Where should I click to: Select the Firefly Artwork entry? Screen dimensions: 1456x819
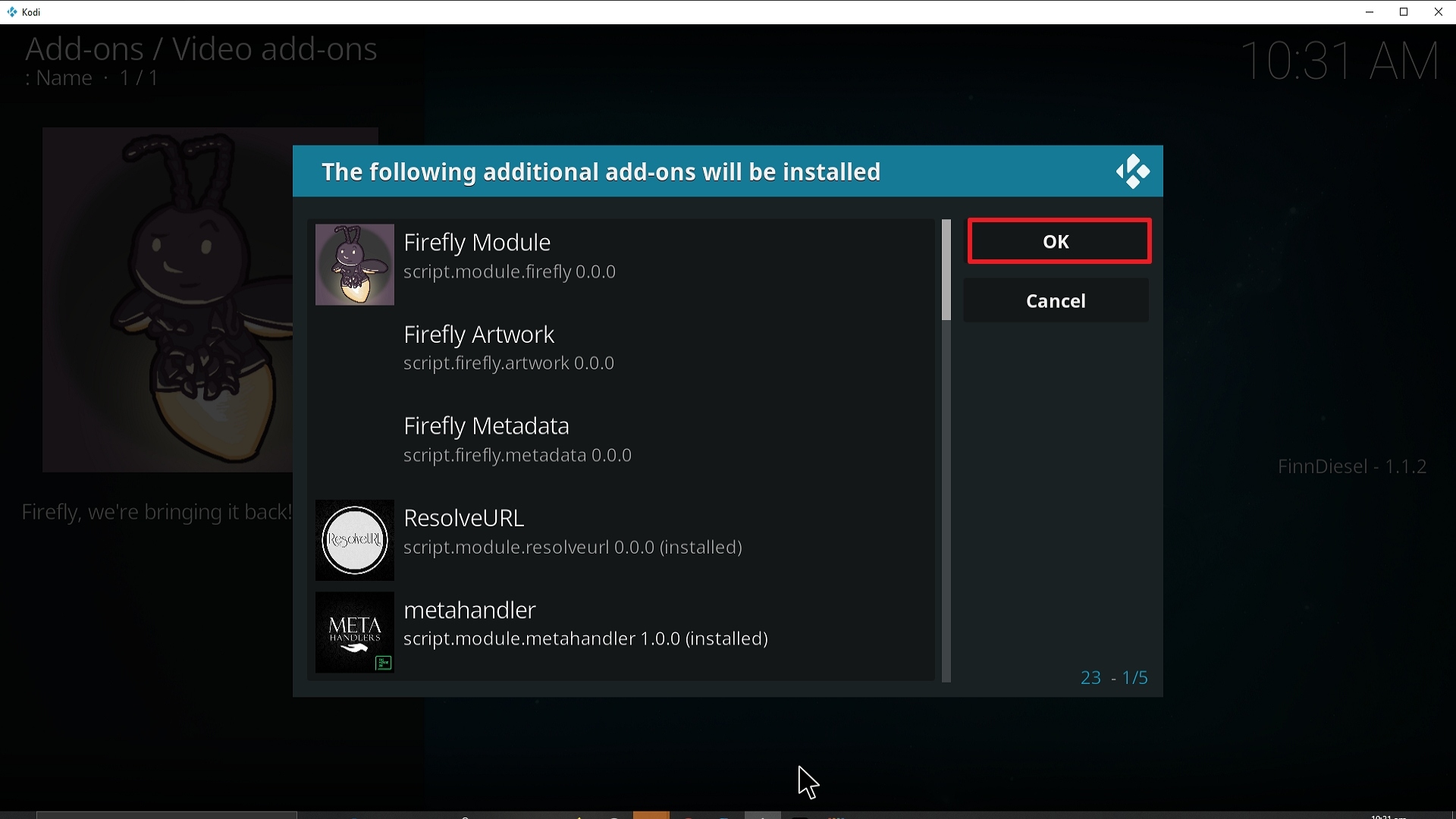tap(621, 356)
